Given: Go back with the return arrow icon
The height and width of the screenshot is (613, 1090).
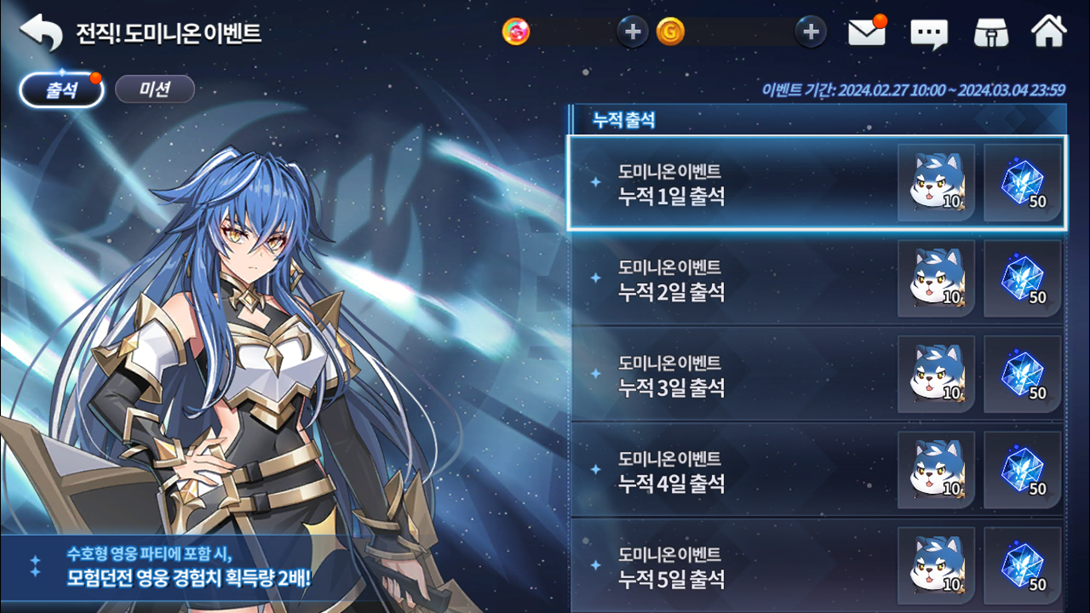Looking at the screenshot, I should click(41, 31).
